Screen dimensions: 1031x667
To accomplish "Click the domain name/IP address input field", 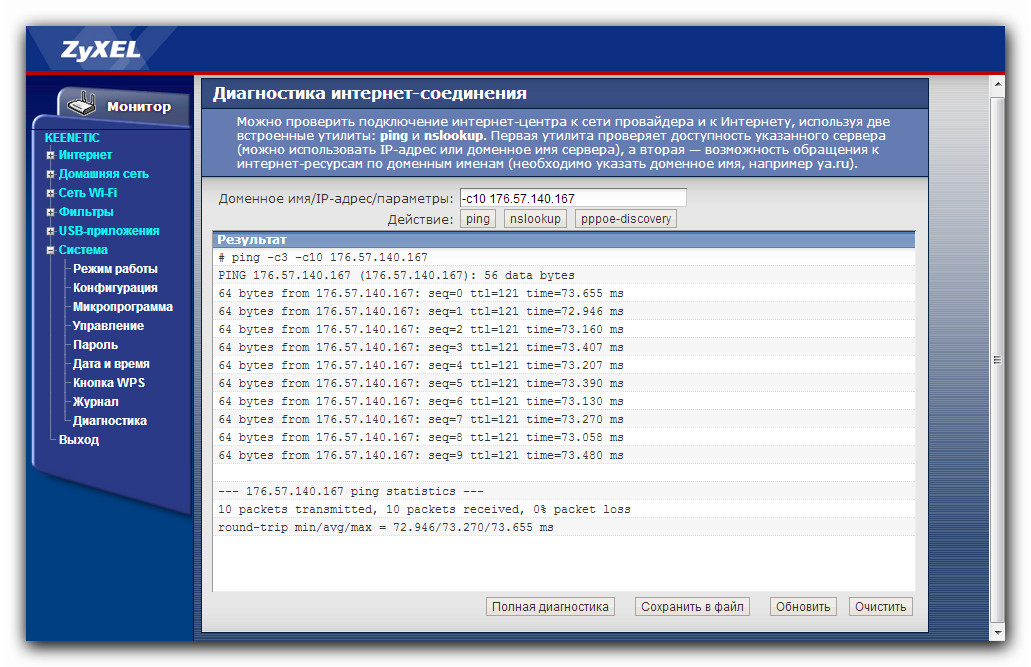I will 573,199.
